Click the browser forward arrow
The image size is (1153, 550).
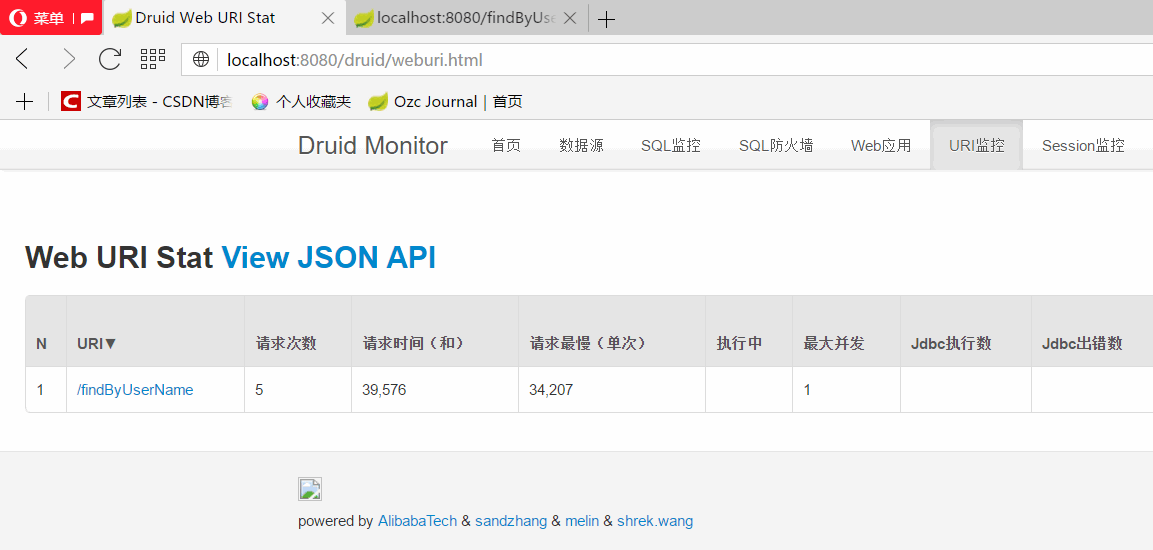click(68, 59)
